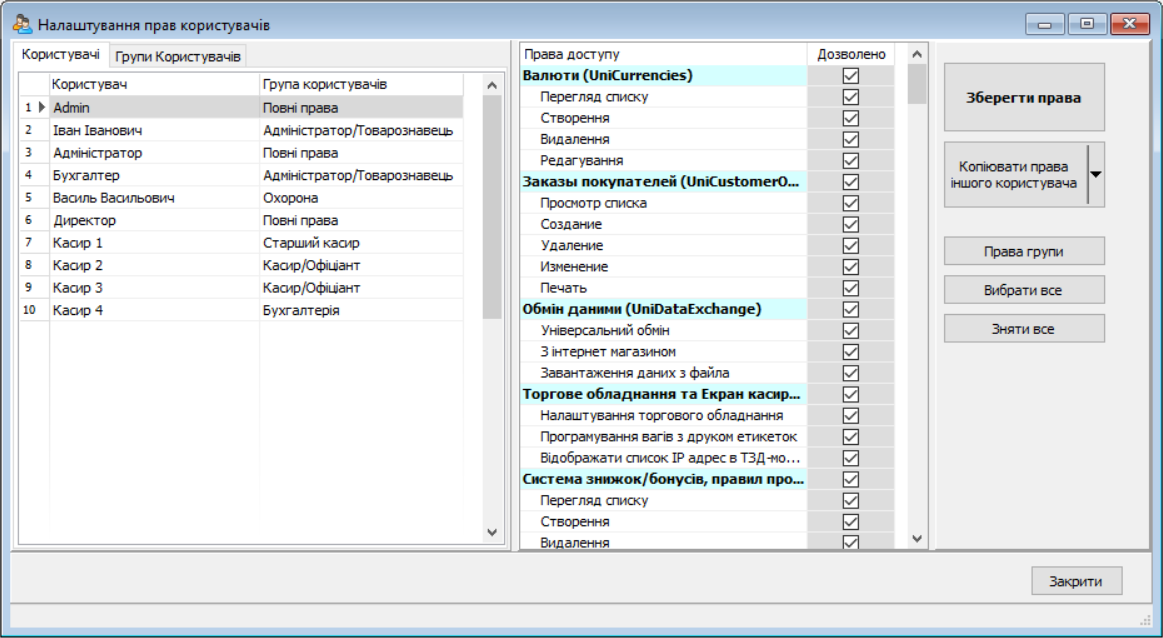The height and width of the screenshot is (638, 1163).
Task: Click the Admin row indicator arrow
Action: [x=42, y=108]
